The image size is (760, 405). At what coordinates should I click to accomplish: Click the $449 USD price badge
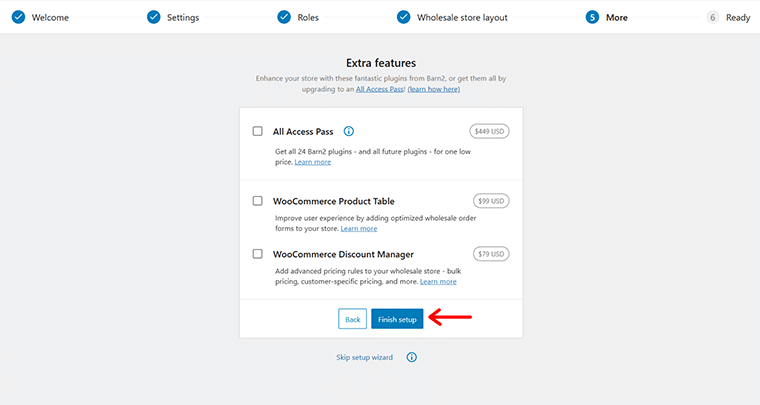(489, 131)
